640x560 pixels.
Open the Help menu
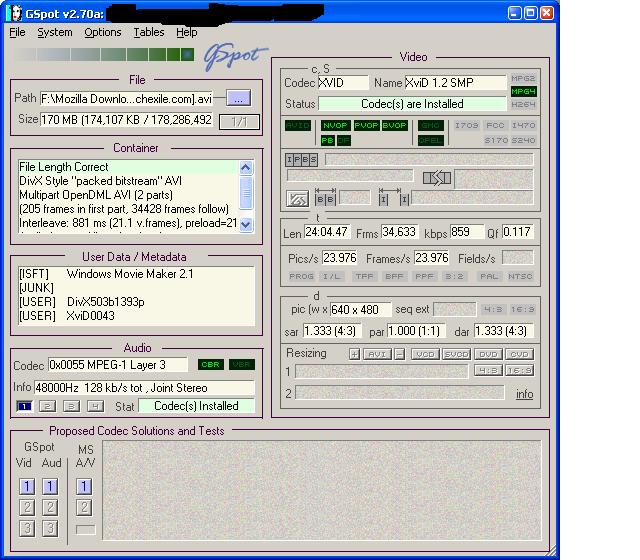click(x=187, y=32)
